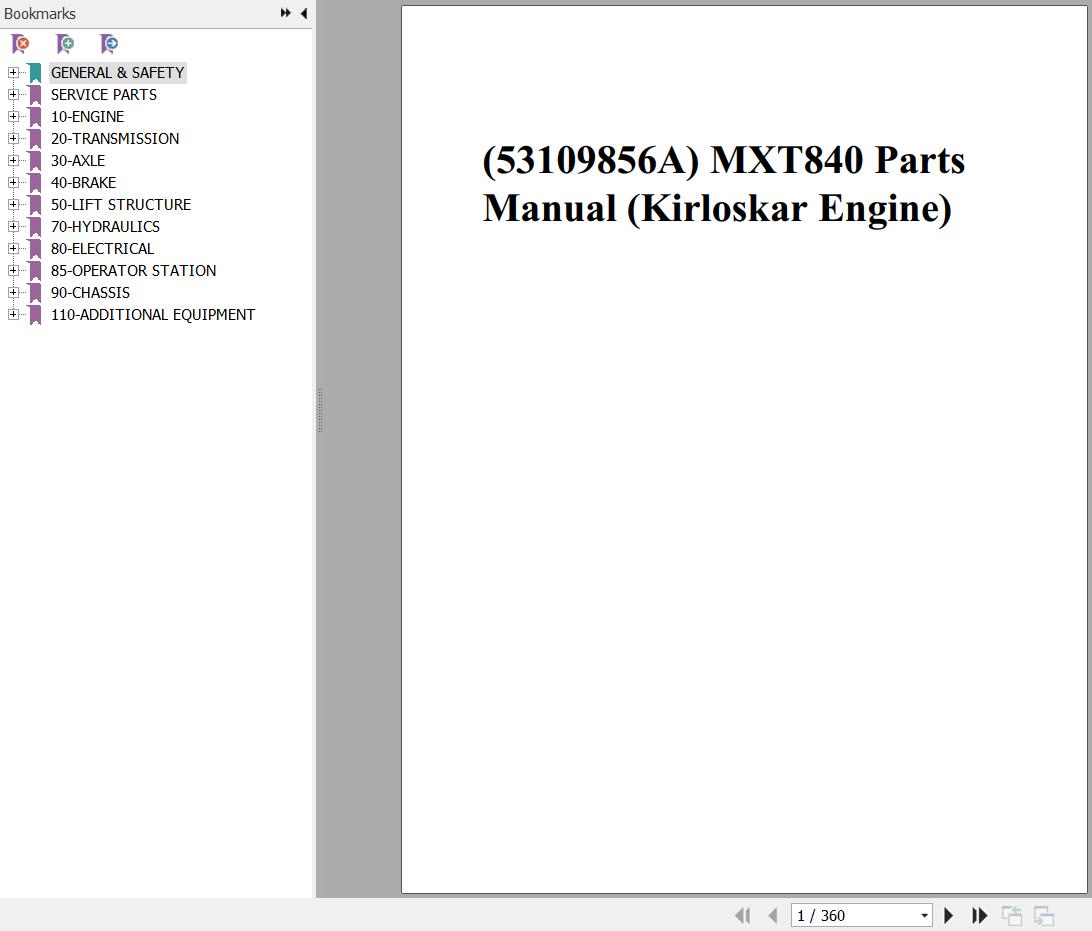Open the SERVICE PARTS bookmark
The image size is (1092, 931).
(x=104, y=95)
